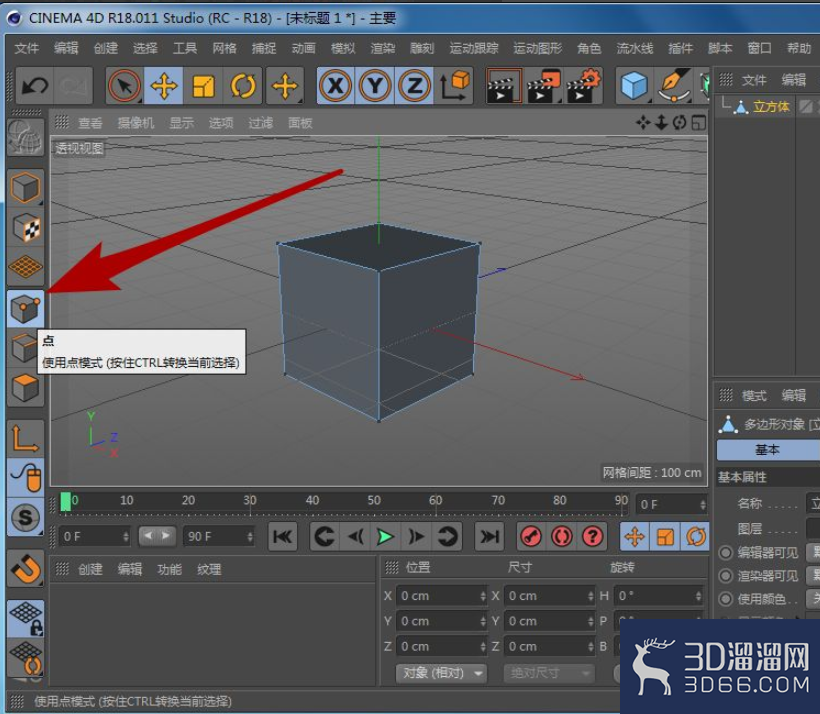
Task: Click position X 0 cm field
Action: (x=441, y=596)
